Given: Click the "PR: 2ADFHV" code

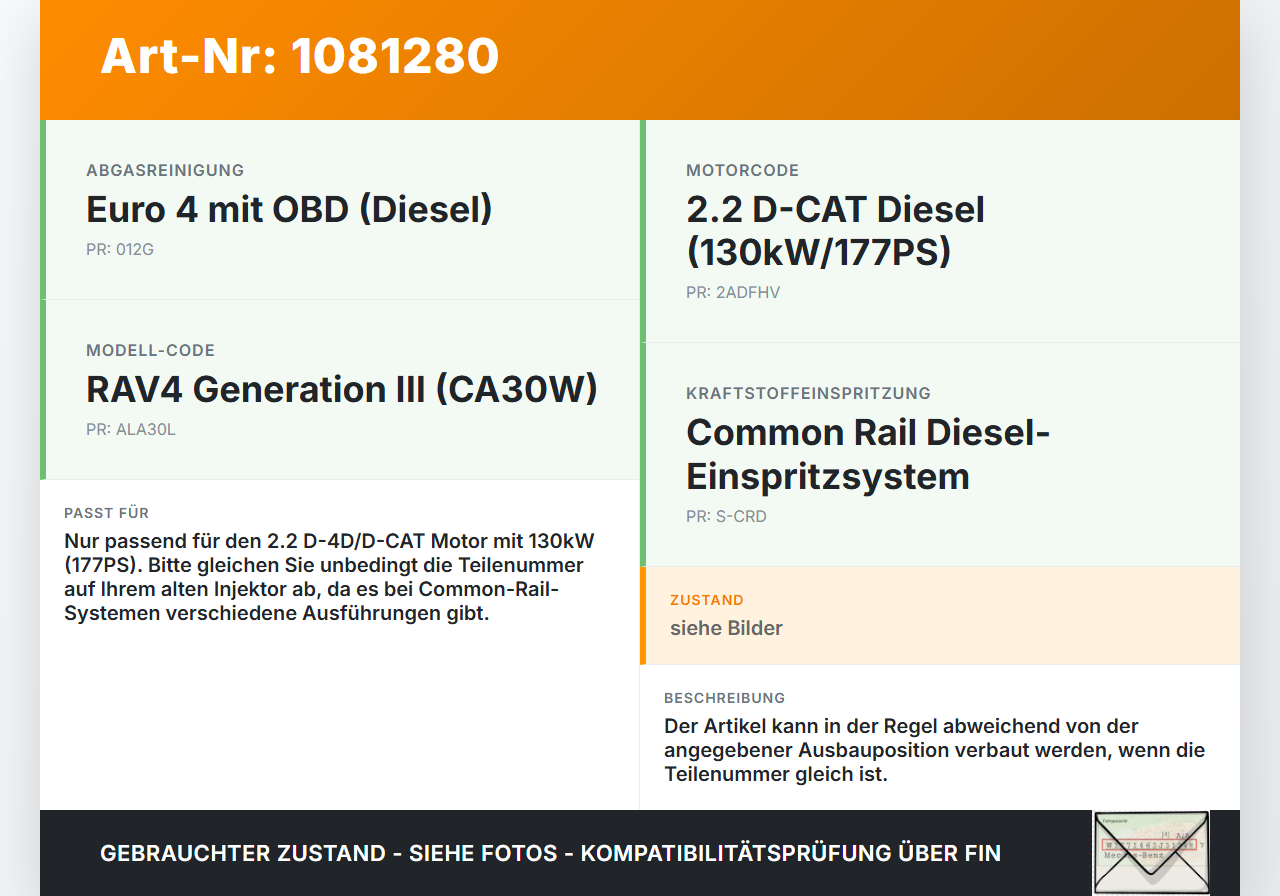Looking at the screenshot, I should 733,293.
